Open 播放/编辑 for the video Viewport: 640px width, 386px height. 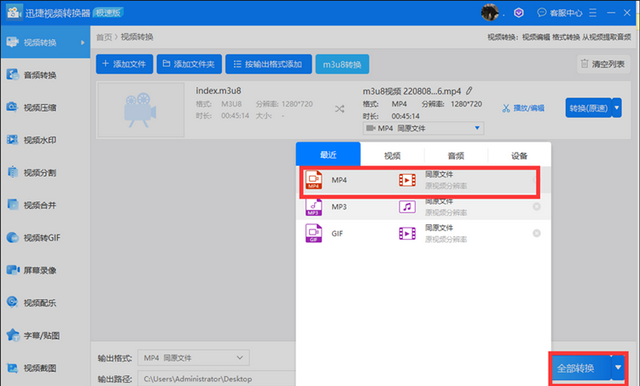tap(523, 108)
